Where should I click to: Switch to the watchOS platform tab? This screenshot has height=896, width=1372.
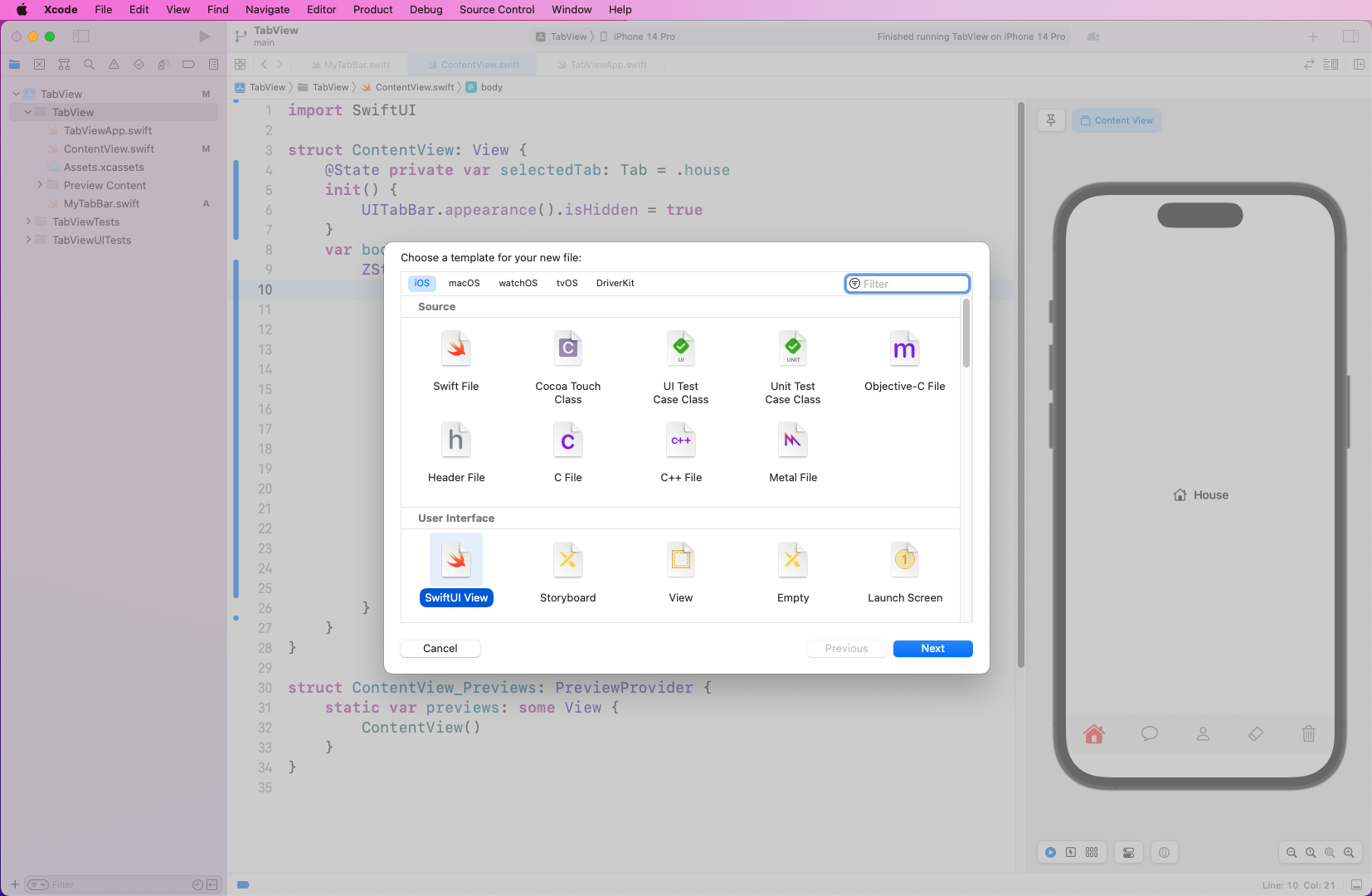518,283
